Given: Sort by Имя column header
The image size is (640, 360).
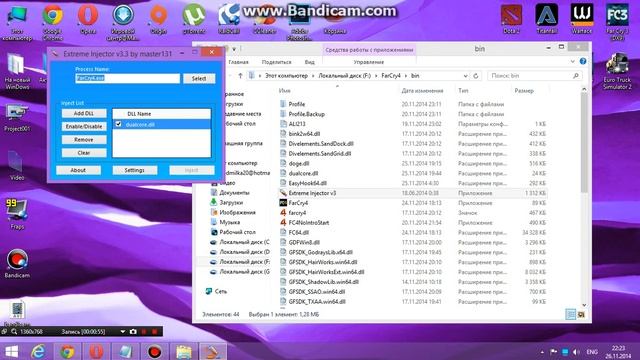Looking at the screenshot, I should (284, 91).
